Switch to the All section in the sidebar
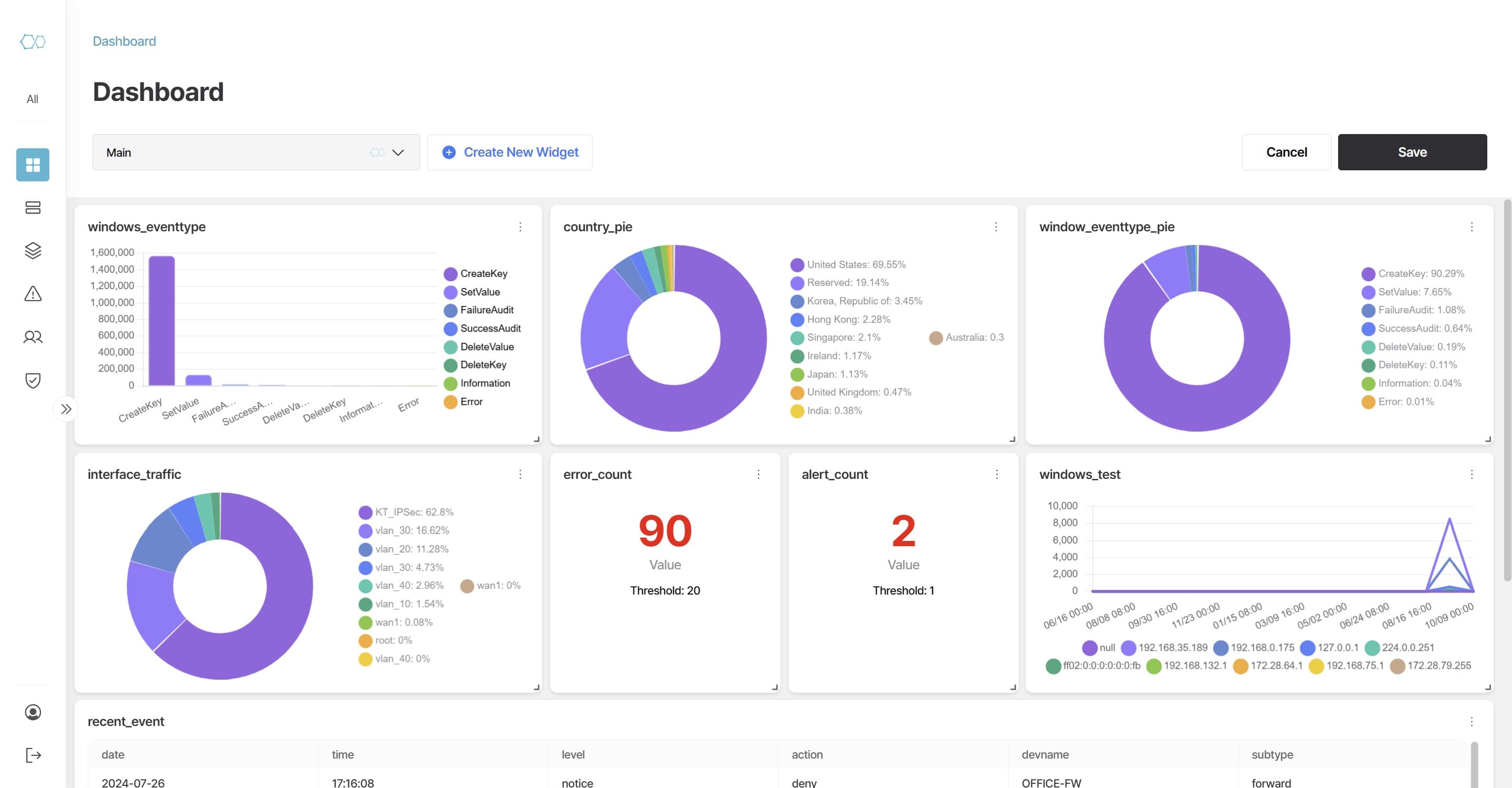 [x=32, y=99]
